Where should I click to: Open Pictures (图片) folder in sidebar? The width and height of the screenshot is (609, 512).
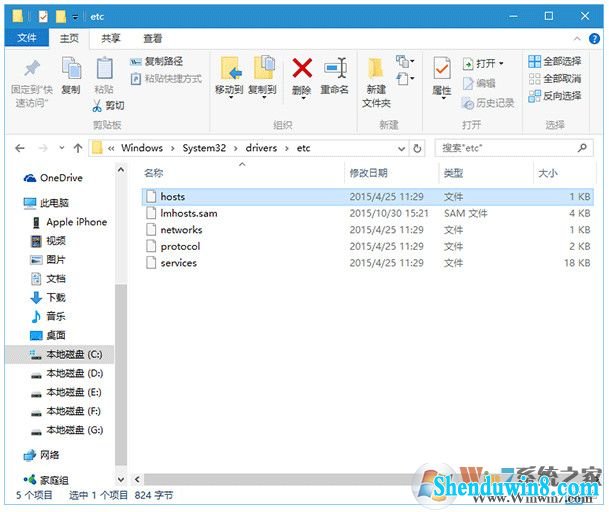point(48,259)
